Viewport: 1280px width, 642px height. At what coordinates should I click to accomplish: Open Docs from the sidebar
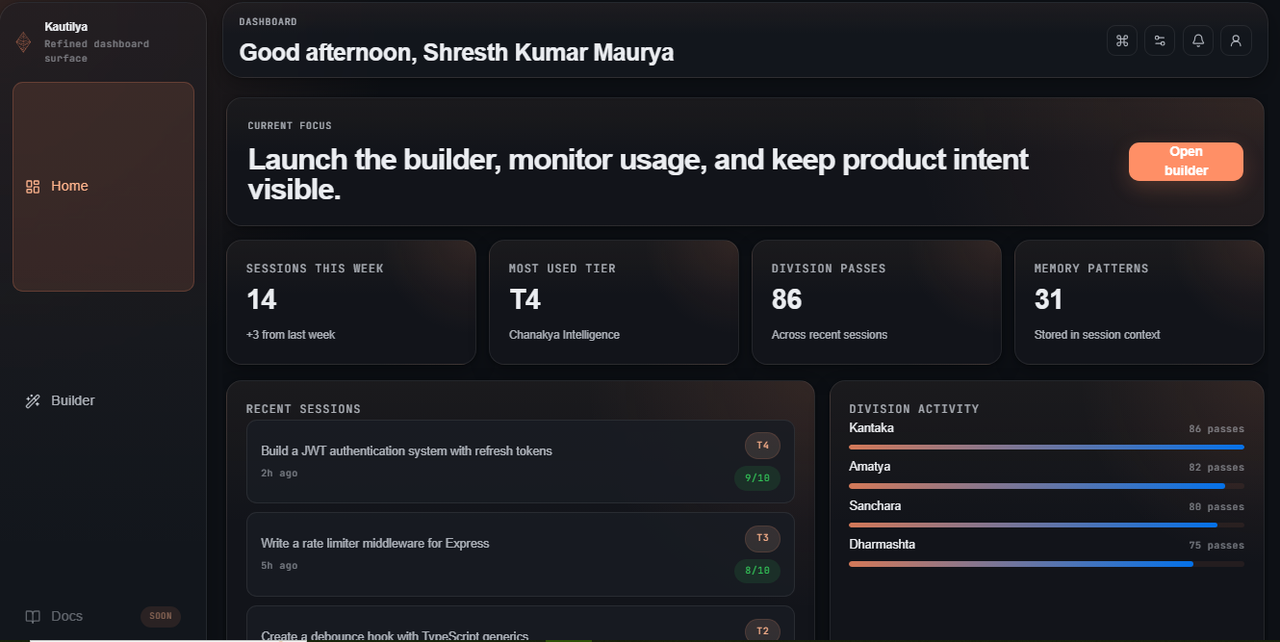(x=103, y=616)
